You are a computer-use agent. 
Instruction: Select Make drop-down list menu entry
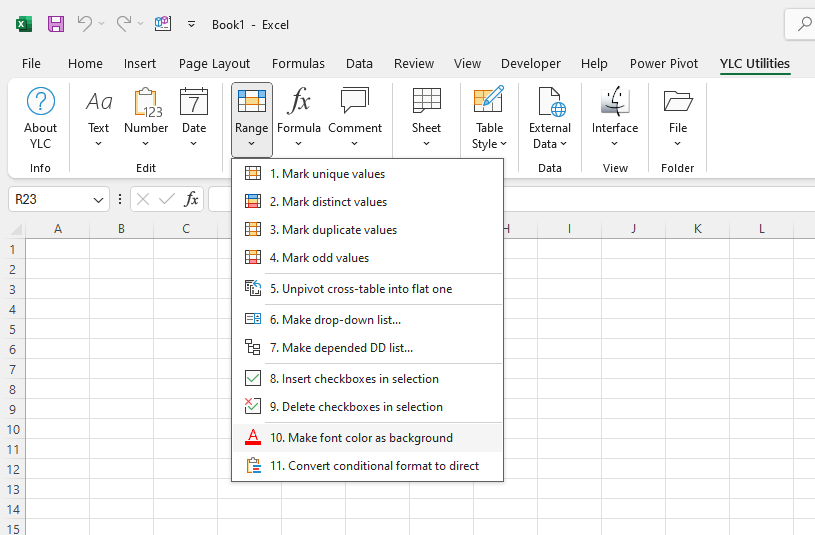pos(335,320)
